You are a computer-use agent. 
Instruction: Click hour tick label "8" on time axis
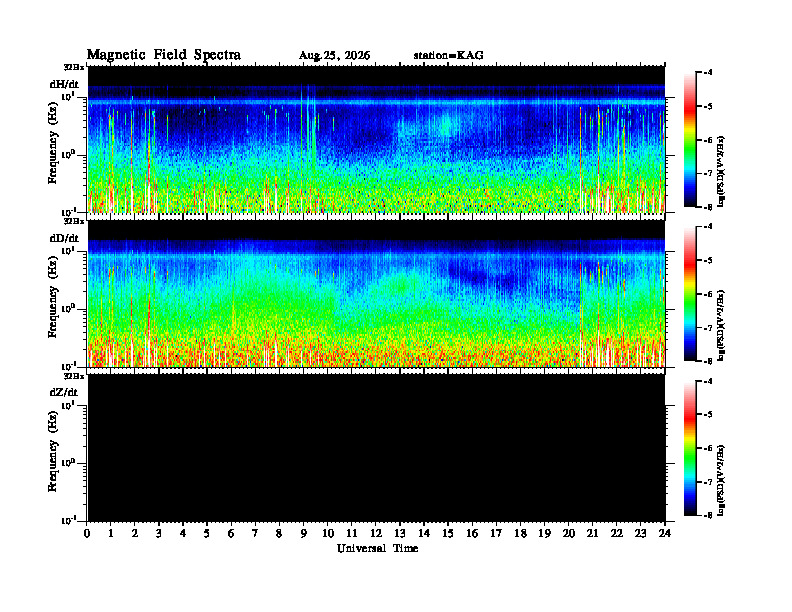click(279, 533)
